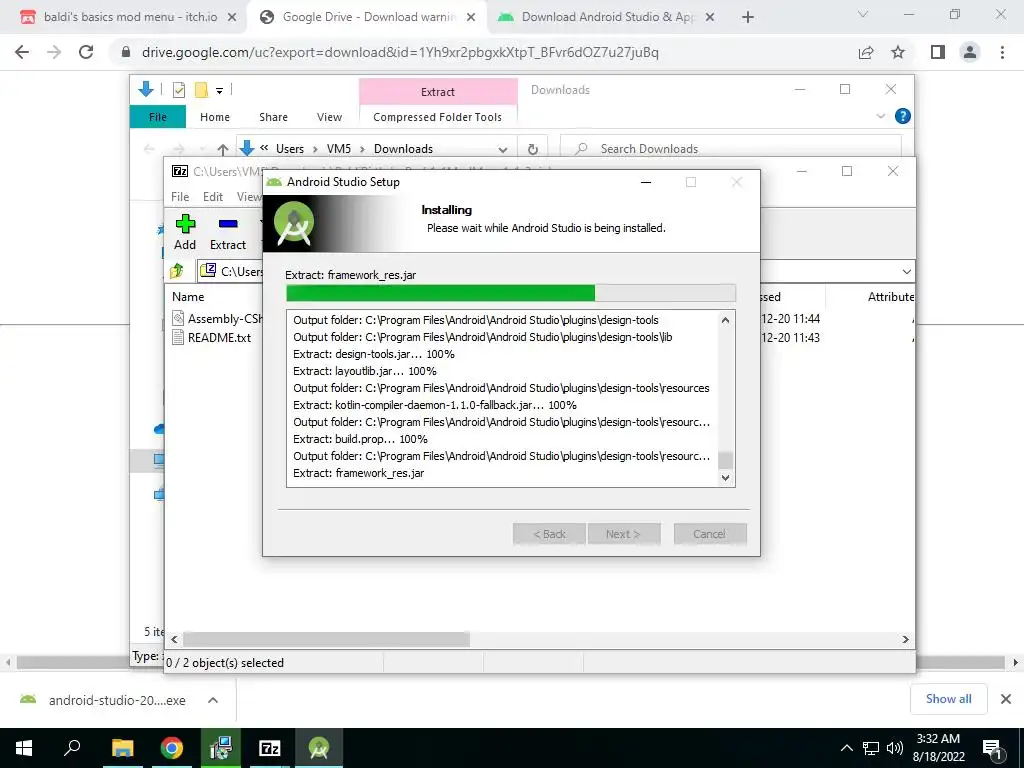Open the Share ribbon tab in Explorer
Screen dimensions: 1024x768
[273, 117]
